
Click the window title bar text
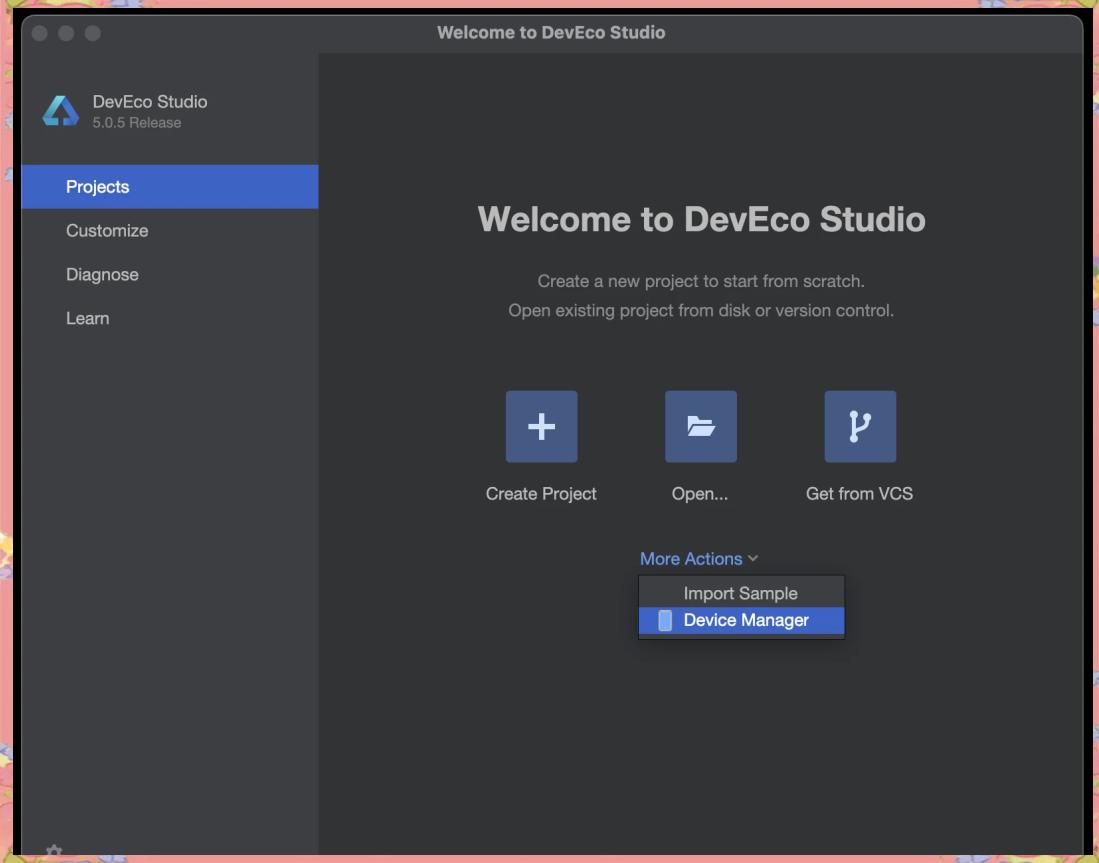551,32
